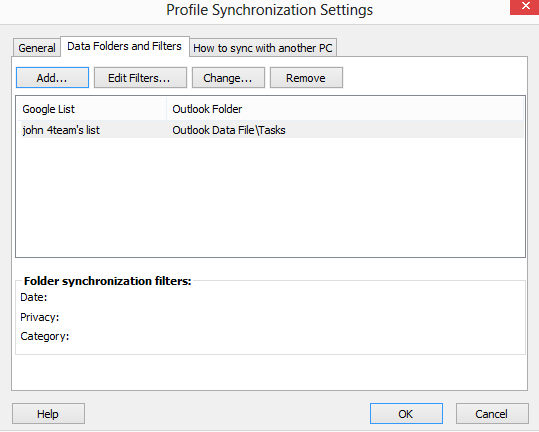539x432 pixels.
Task: Click the Outlook Data File\Tasks entry
Action: point(229,130)
